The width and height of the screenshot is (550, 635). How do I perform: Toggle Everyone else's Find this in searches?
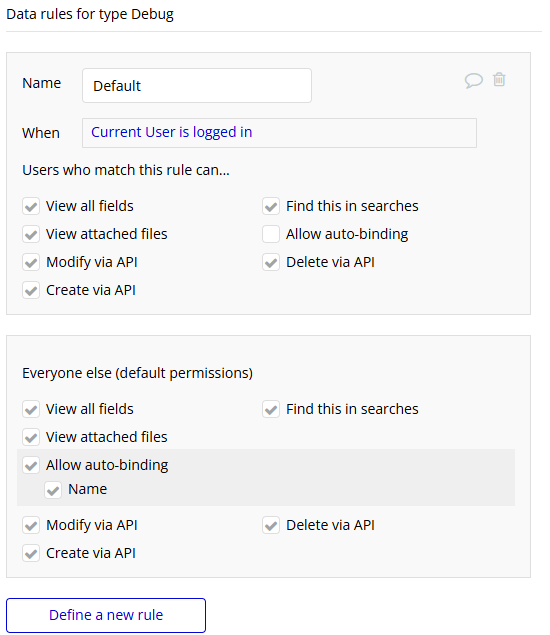271,409
